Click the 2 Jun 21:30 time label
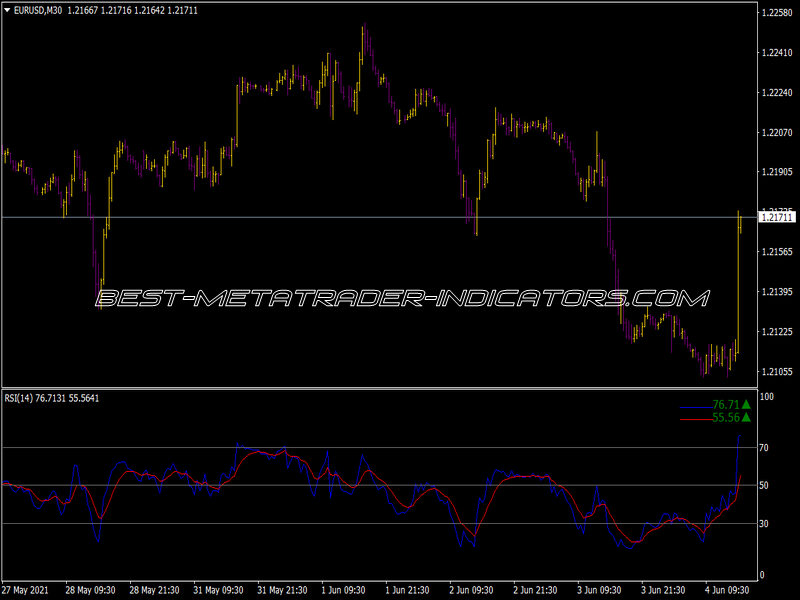Image resolution: width=800 pixels, height=600 pixels. [535, 590]
